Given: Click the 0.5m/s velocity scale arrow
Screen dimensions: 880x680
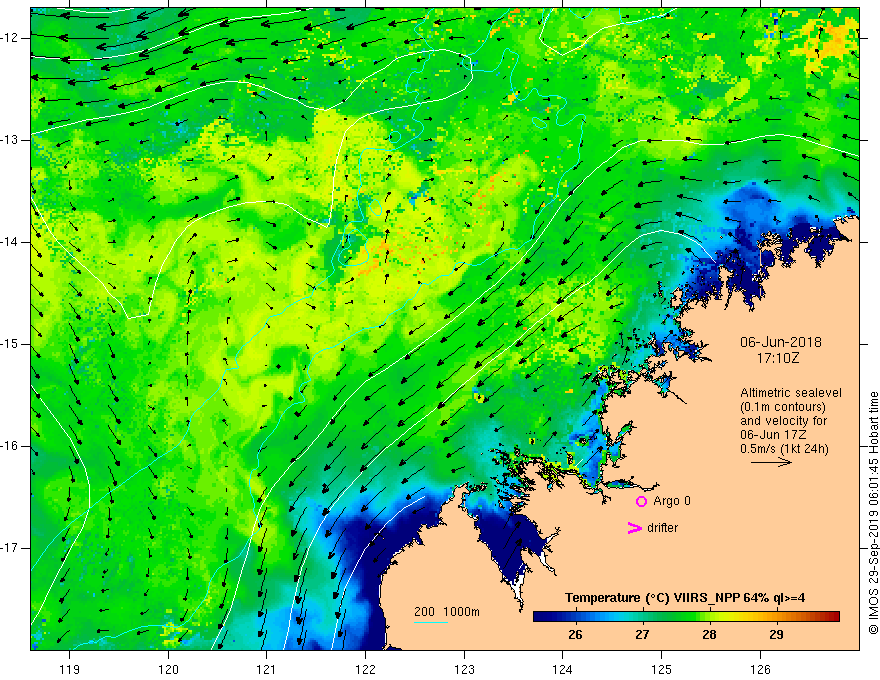Looking at the screenshot, I should pyautogui.click(x=771, y=462).
